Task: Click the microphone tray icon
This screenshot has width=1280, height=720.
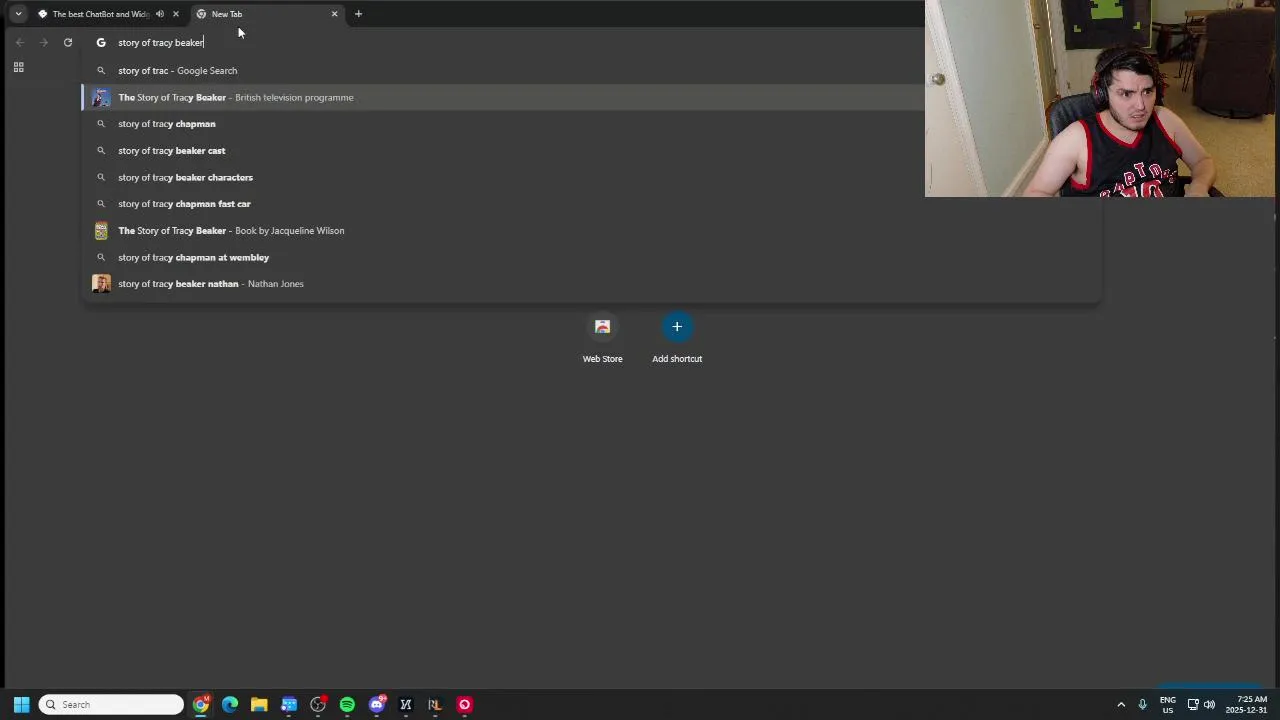Action: 1142,705
